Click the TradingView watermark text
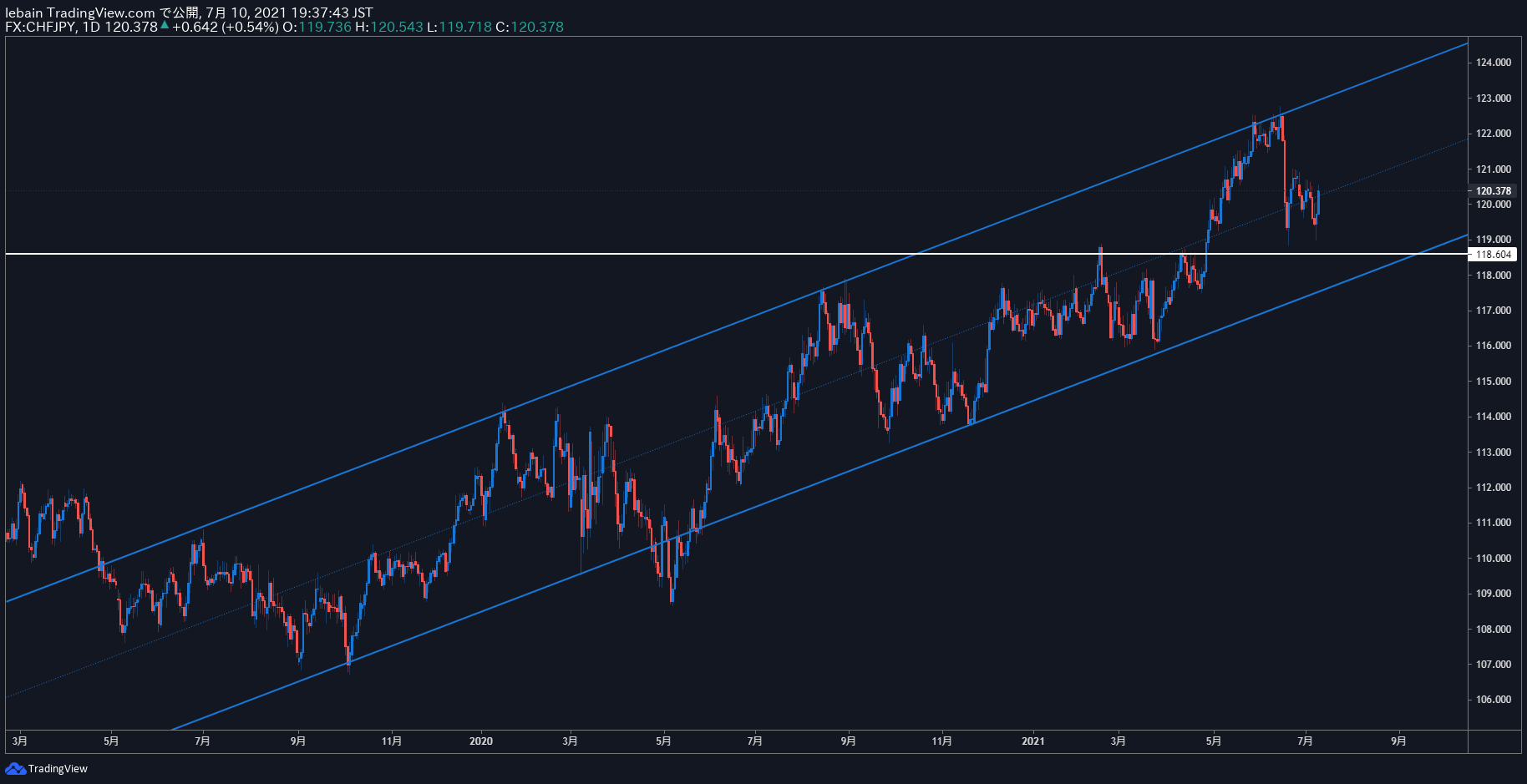This screenshot has height=784, width=1527. tap(58, 769)
